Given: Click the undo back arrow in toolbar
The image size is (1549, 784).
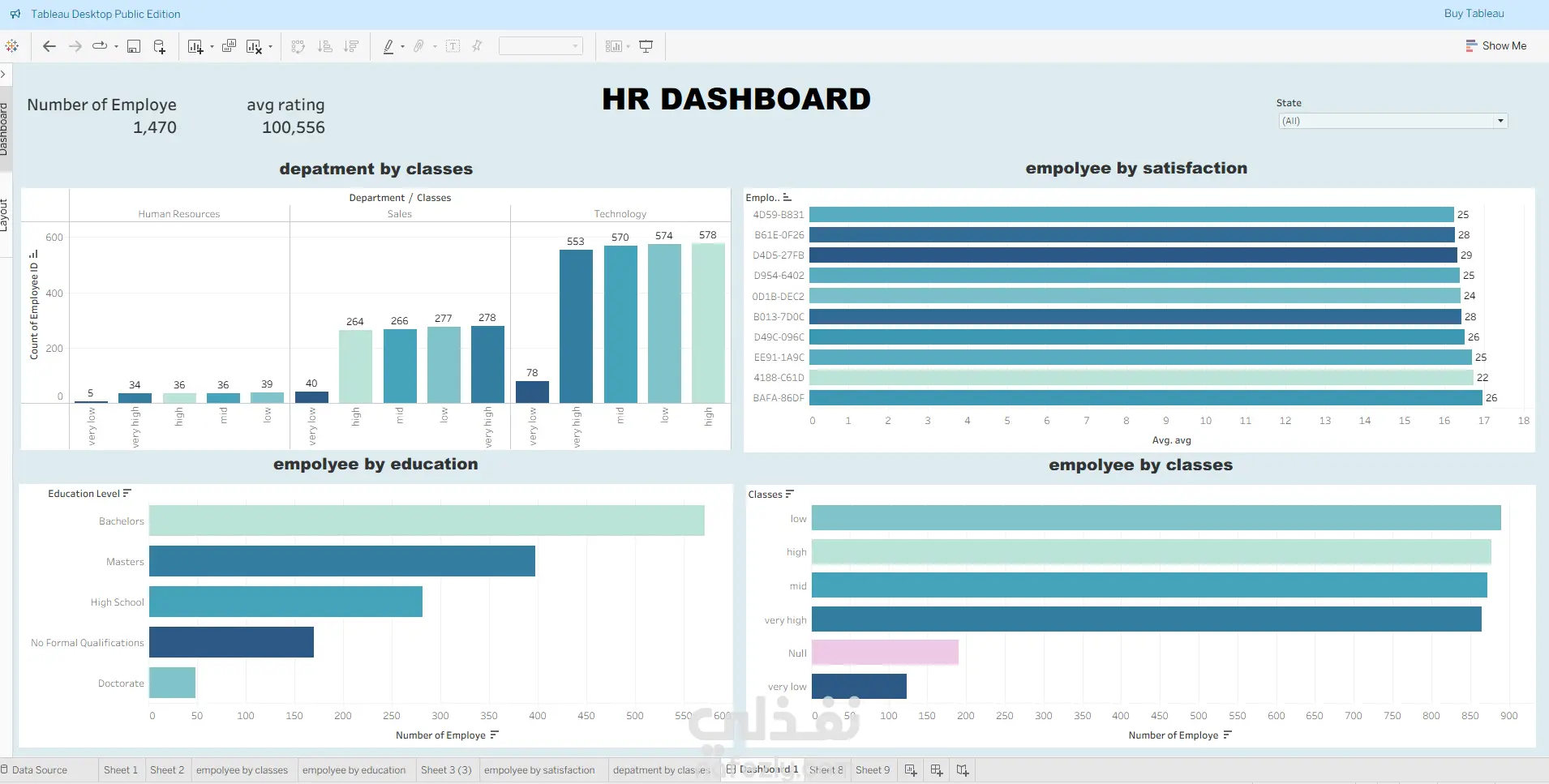Looking at the screenshot, I should point(49,46).
